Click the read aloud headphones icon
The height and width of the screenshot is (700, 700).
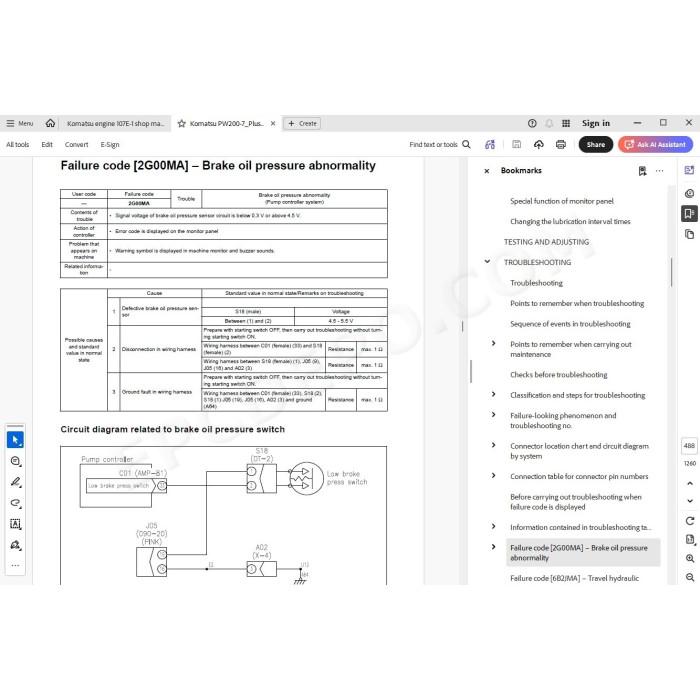tap(490, 145)
